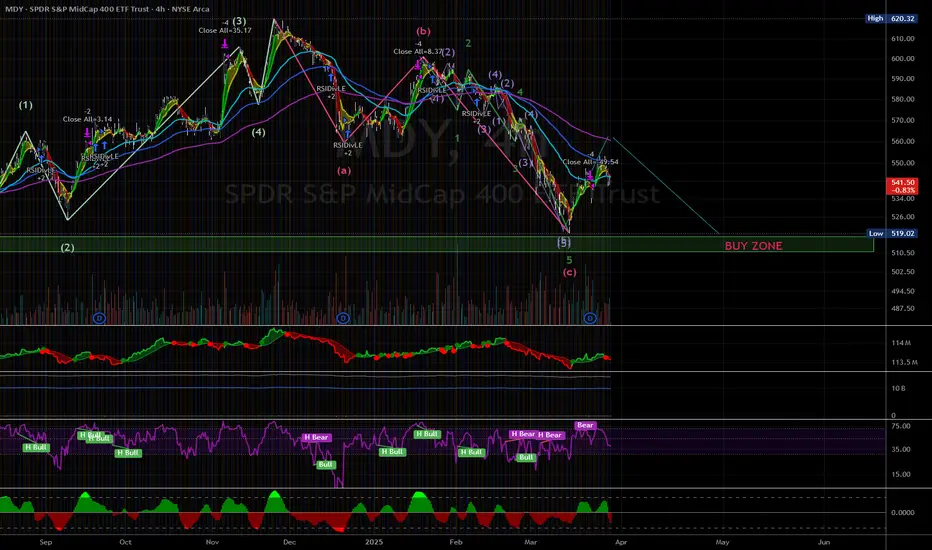
Task: Click the dividend marker in late March
Action: [590, 318]
